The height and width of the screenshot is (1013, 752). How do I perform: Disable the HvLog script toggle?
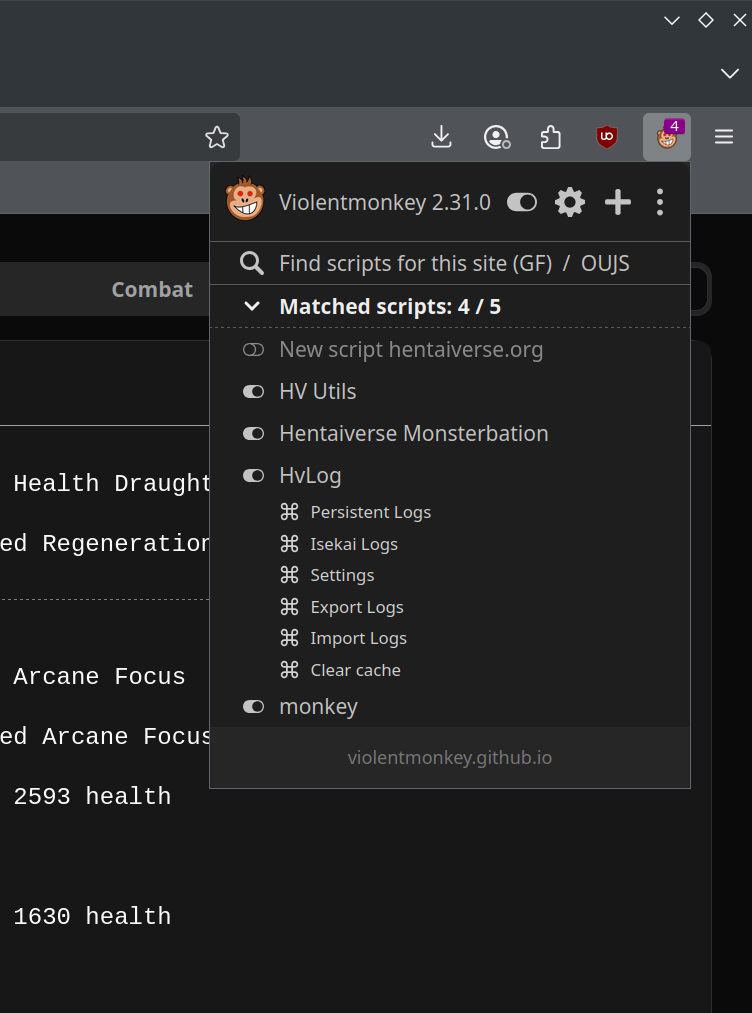pos(253,475)
